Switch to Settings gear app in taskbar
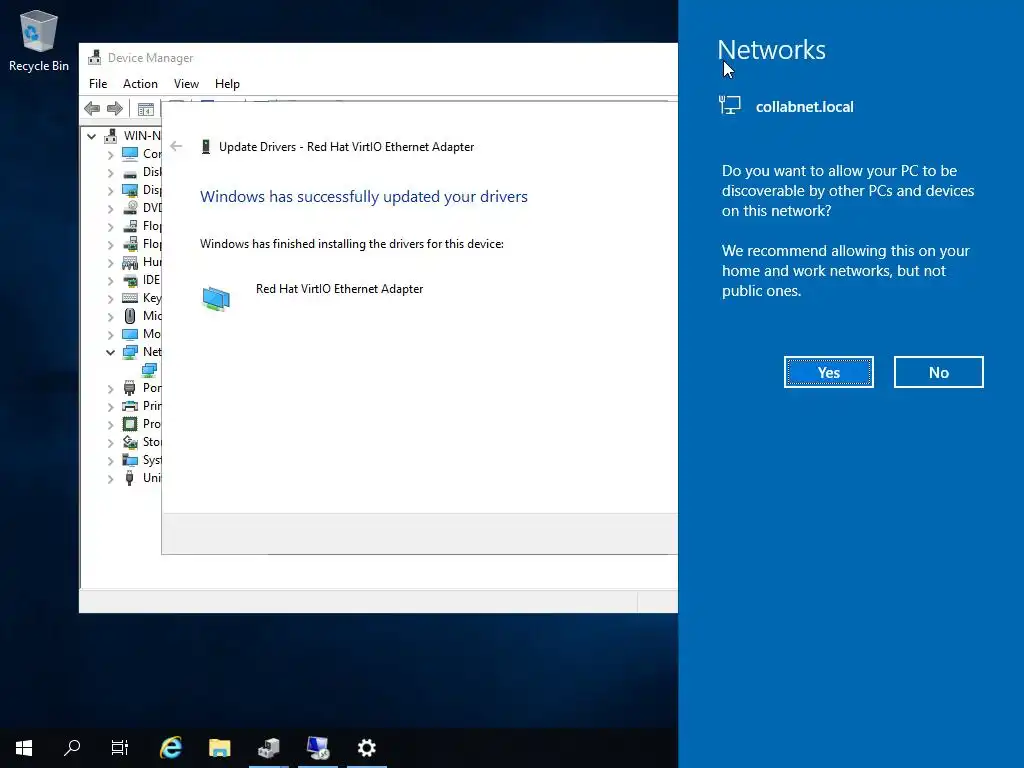 coord(366,747)
